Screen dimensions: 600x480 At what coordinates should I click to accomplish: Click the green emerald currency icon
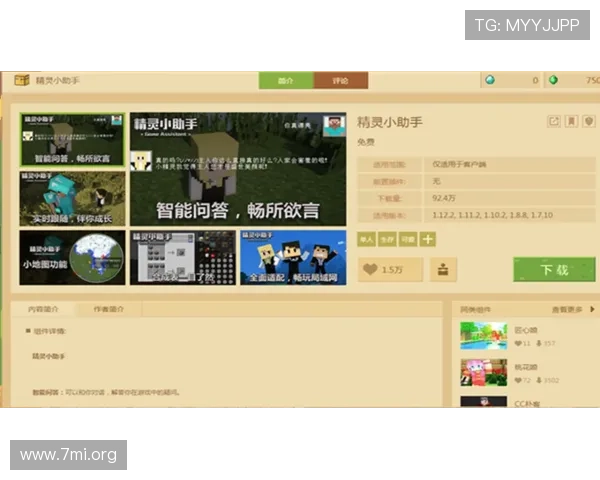(x=553, y=80)
